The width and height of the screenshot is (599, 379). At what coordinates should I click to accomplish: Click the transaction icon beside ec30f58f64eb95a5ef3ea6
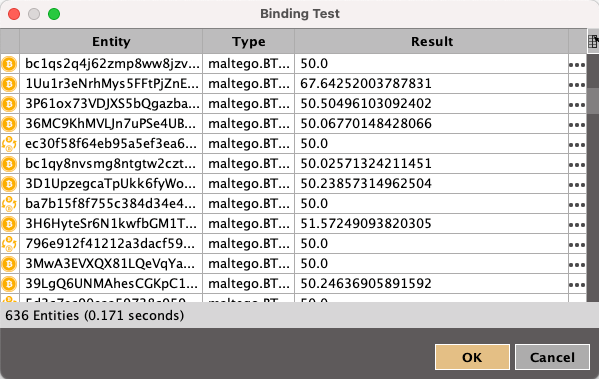9,144
